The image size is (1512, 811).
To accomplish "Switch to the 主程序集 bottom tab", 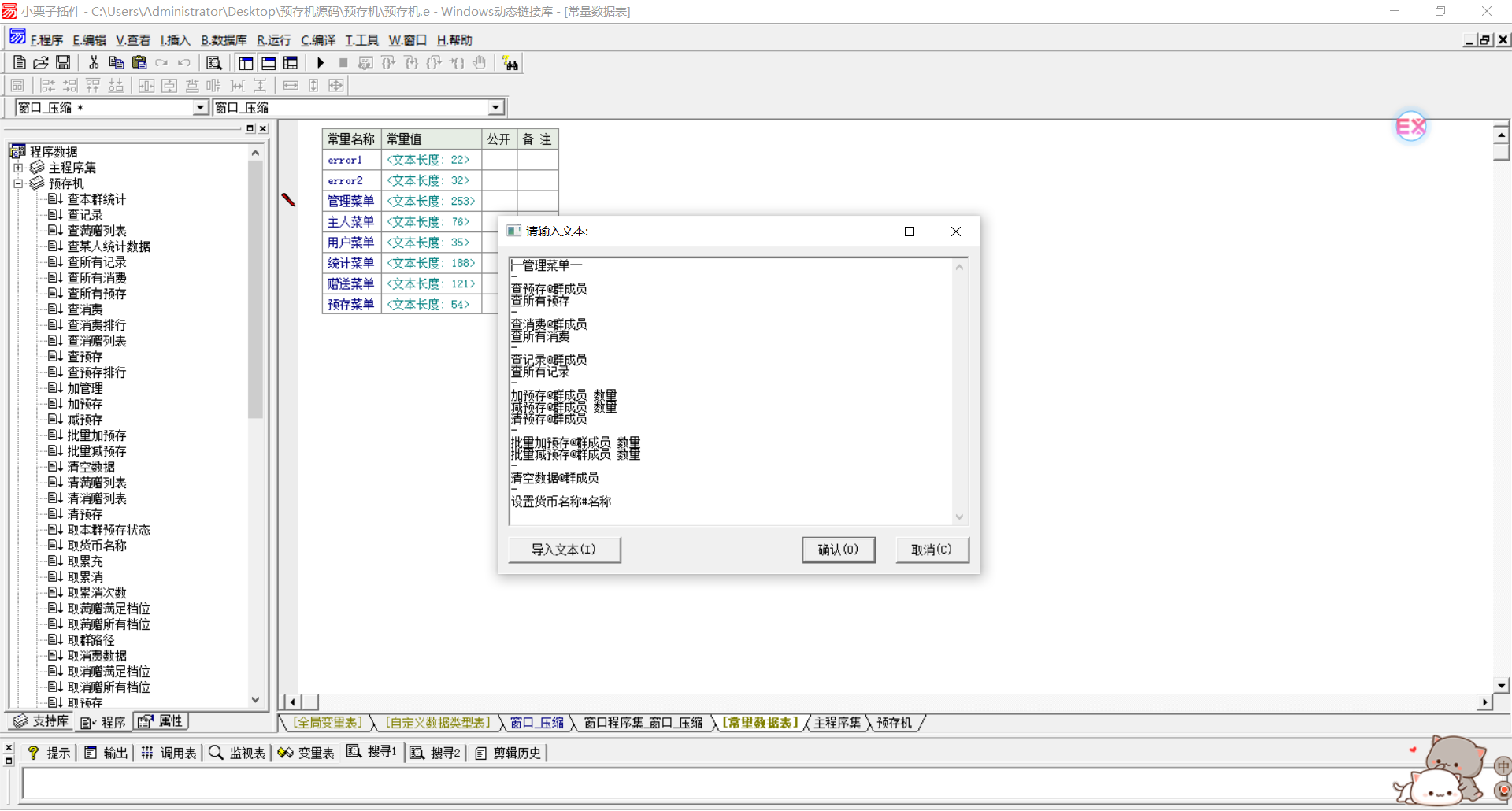I will click(836, 723).
